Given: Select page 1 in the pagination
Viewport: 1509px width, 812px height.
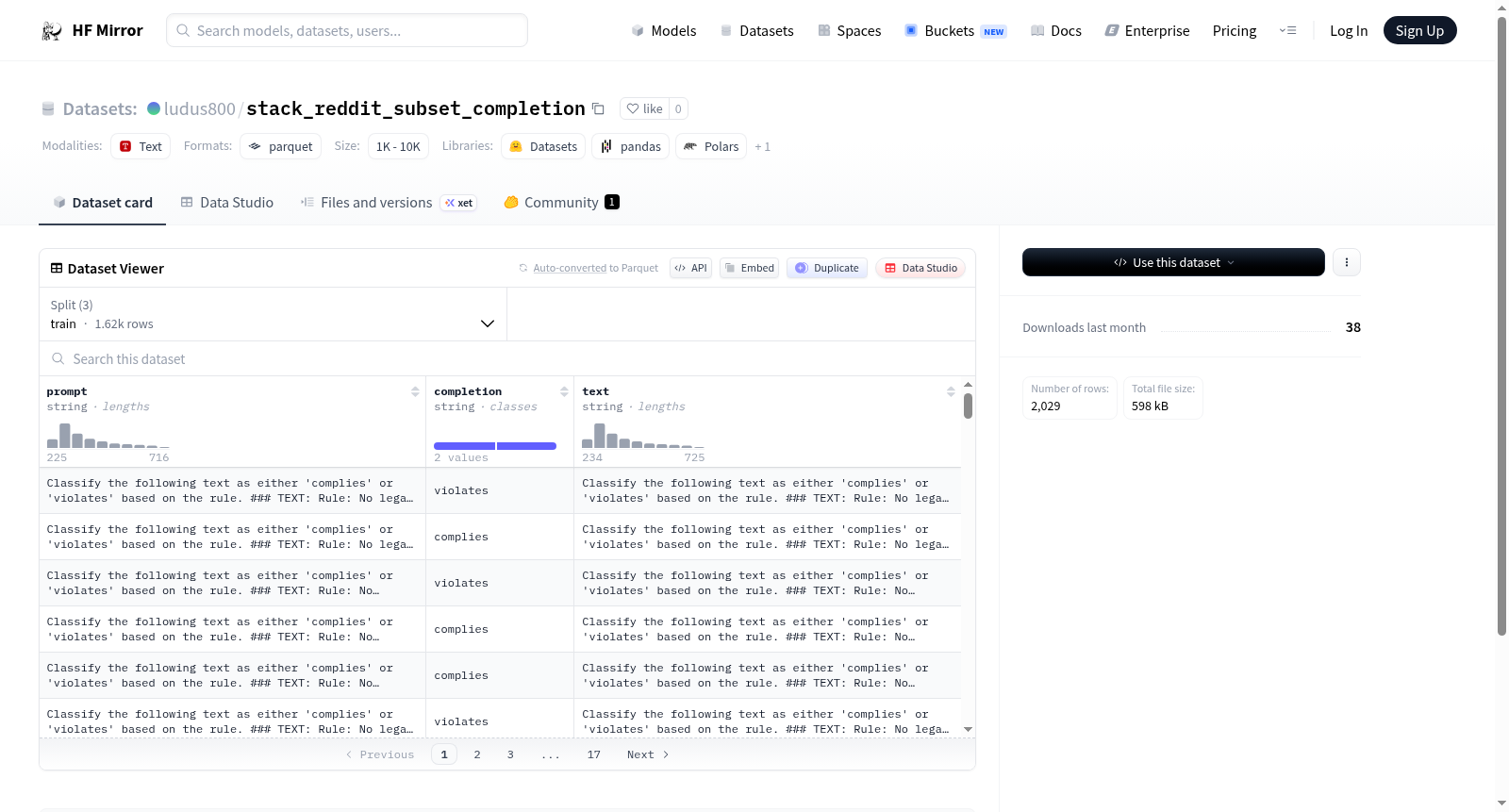Looking at the screenshot, I should (444, 754).
